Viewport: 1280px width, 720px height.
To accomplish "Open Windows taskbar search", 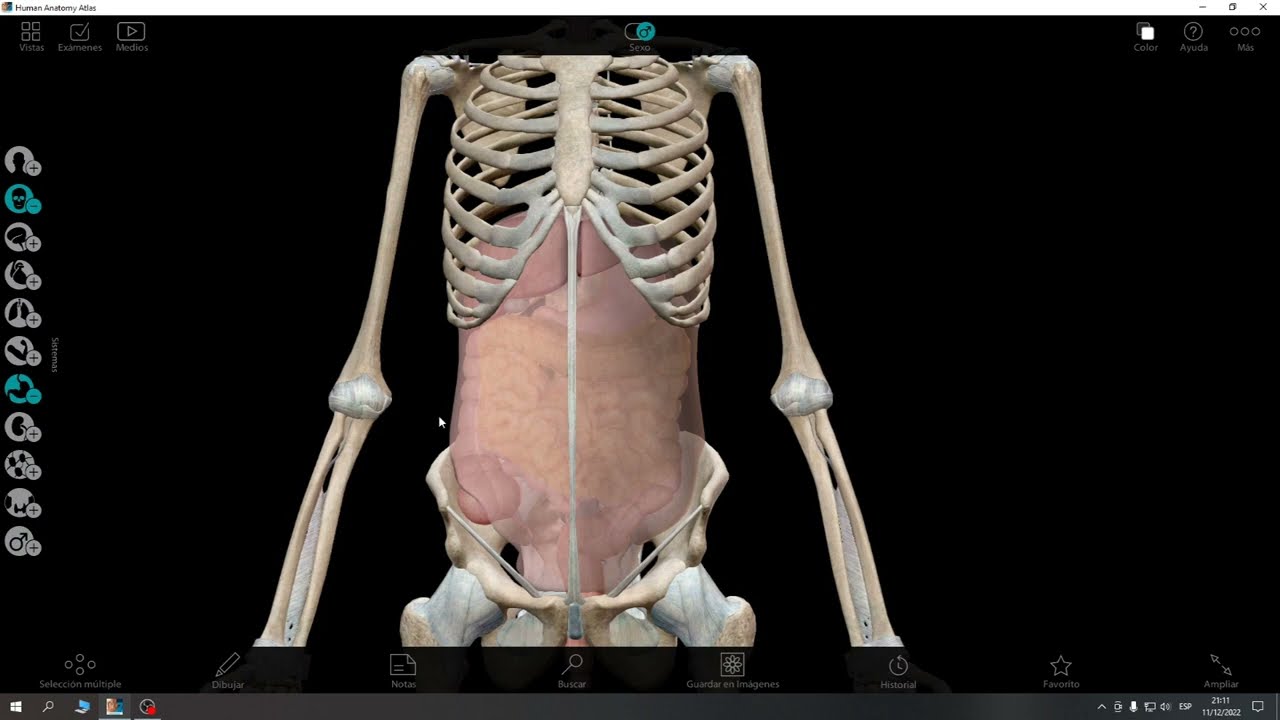I will [x=48, y=707].
